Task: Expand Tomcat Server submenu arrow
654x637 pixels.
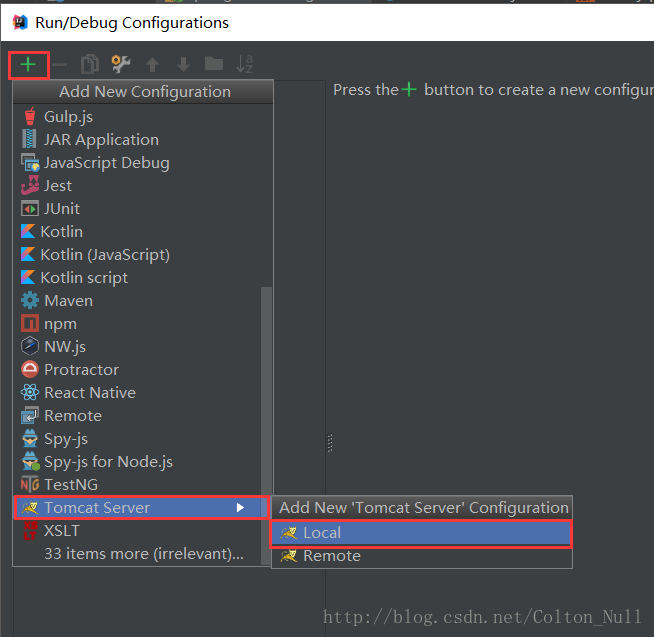Action: coord(240,507)
